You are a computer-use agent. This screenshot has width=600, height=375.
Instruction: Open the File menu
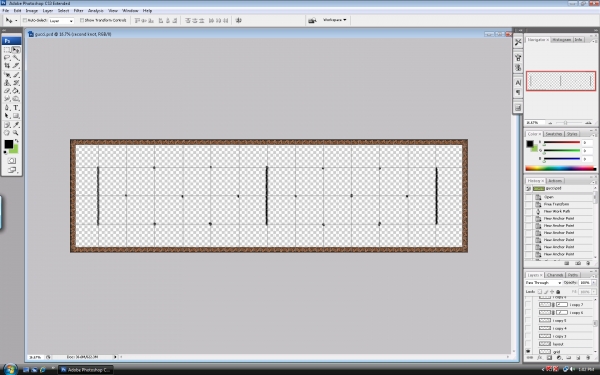pyautogui.click(x=5, y=11)
